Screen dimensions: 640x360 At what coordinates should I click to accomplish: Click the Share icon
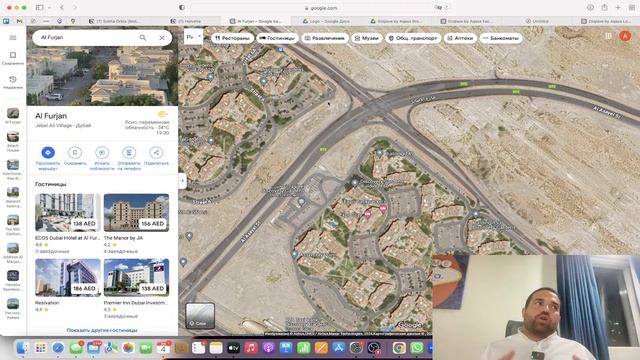(x=156, y=152)
